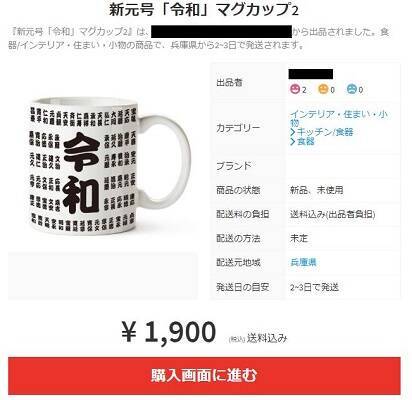Screen dimensions: 412x400
Task: Click the ¥1,900 price text
Action: (169, 332)
